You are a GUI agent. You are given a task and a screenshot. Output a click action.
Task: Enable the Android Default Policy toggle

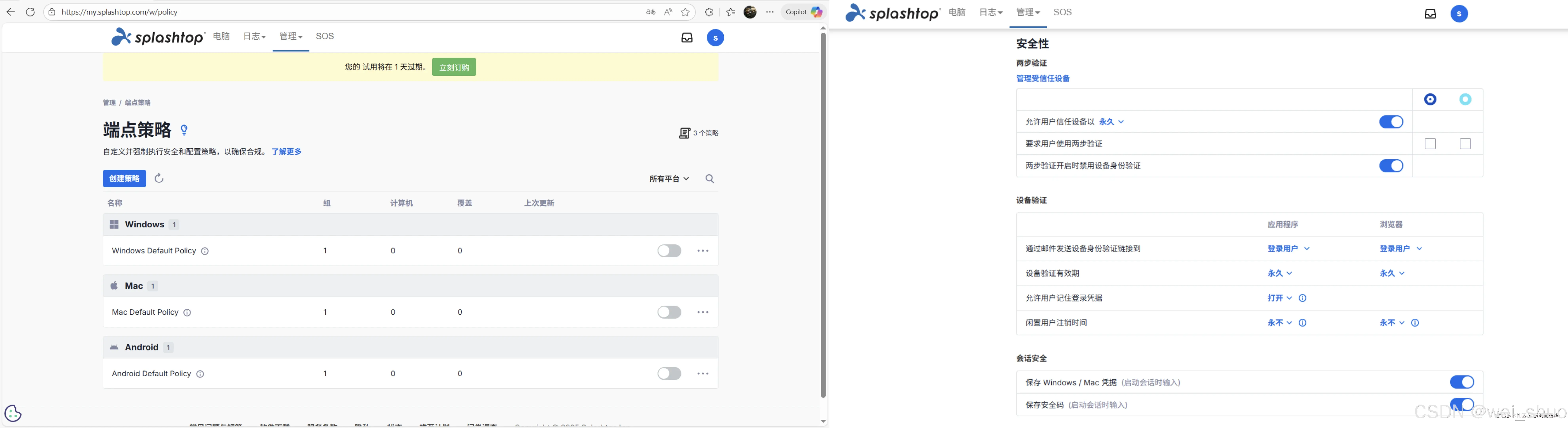pos(668,373)
